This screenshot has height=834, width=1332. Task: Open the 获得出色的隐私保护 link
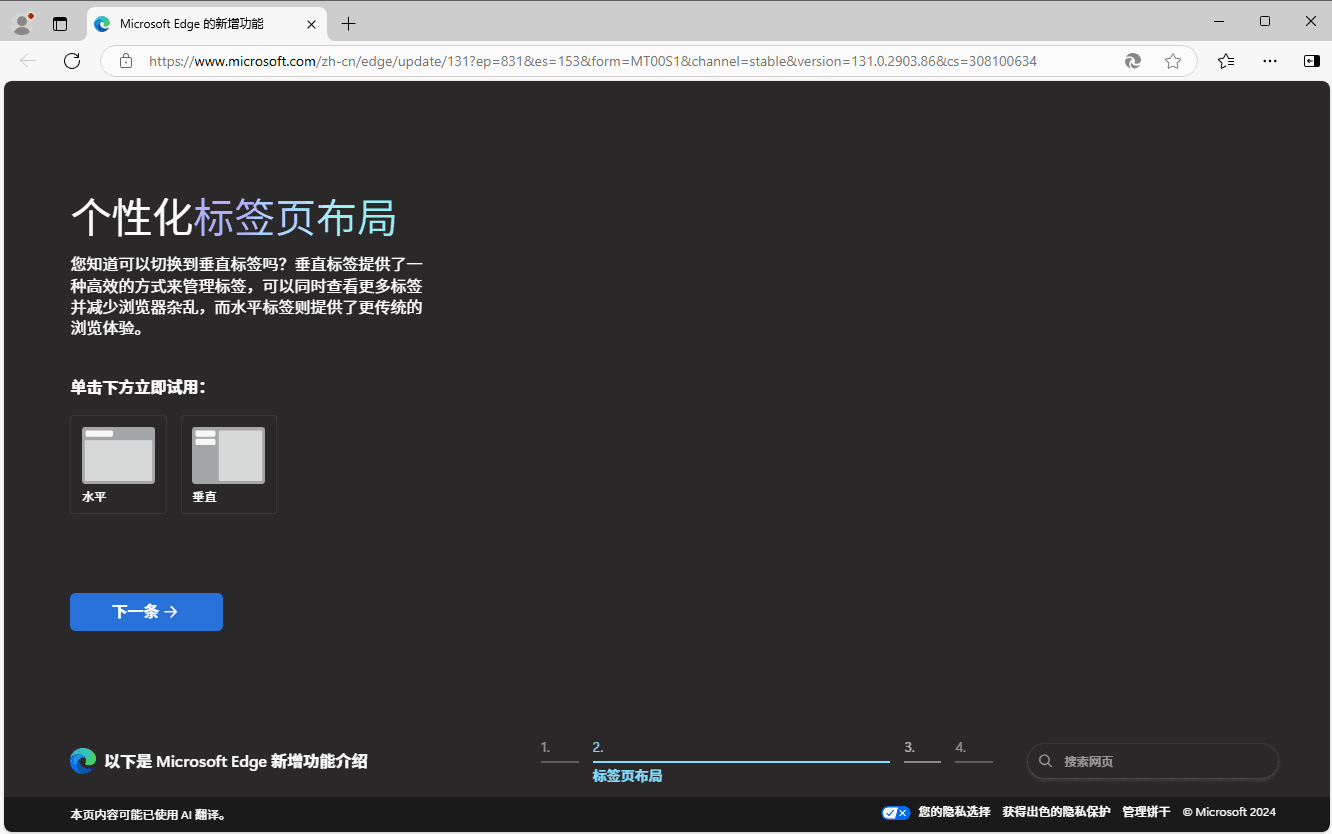pos(1055,811)
